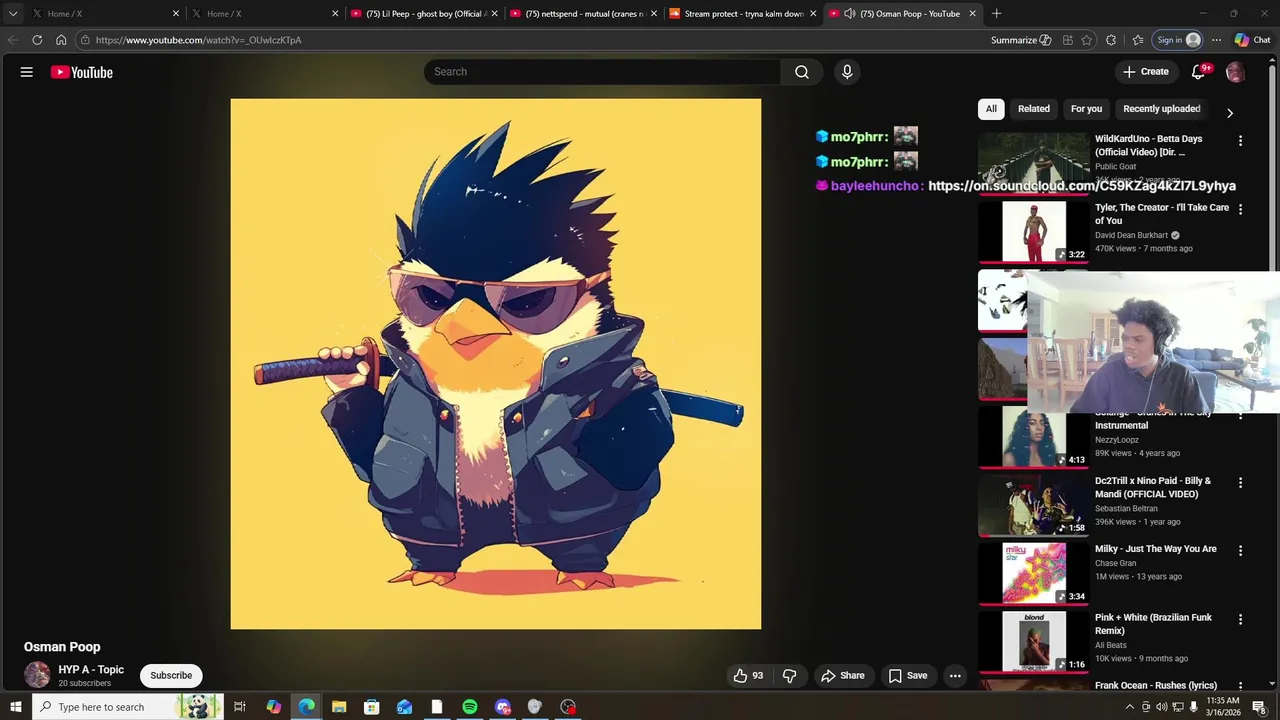Viewport: 1280px width, 720px height.
Task: Click Summarize in the address bar
Action: pos(1021,40)
